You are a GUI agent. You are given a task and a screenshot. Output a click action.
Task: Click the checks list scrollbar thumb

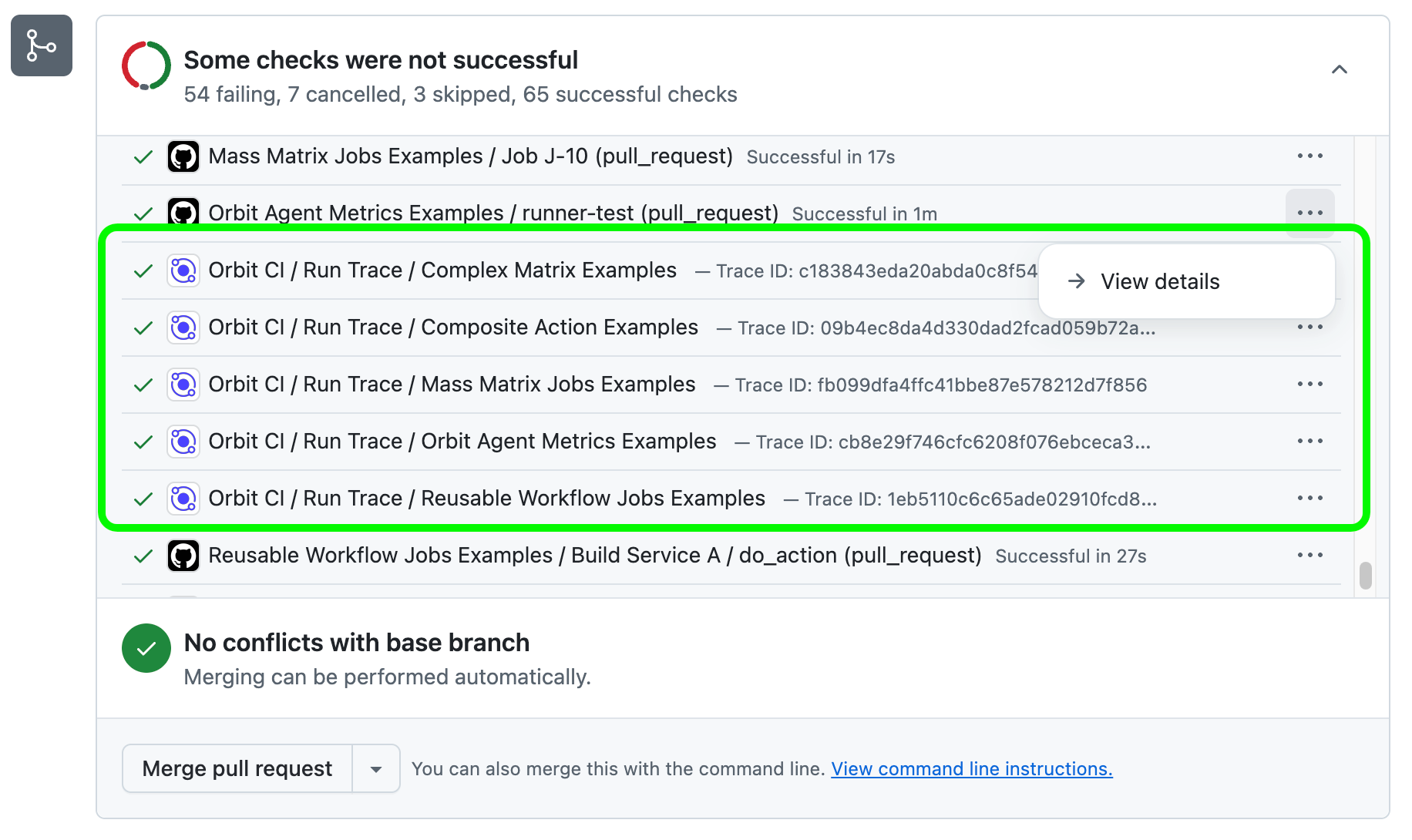pos(1366,575)
